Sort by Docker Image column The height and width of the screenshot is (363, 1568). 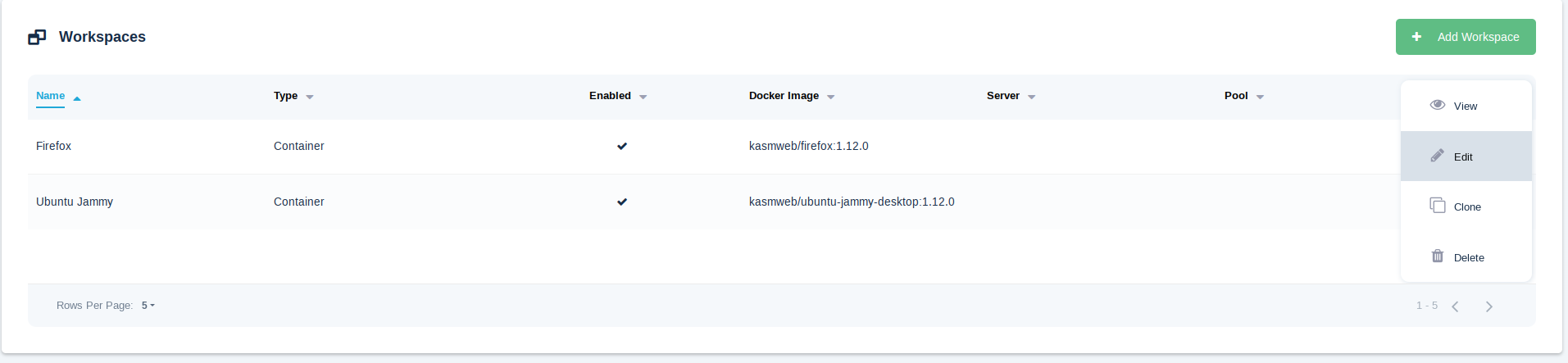click(x=784, y=96)
